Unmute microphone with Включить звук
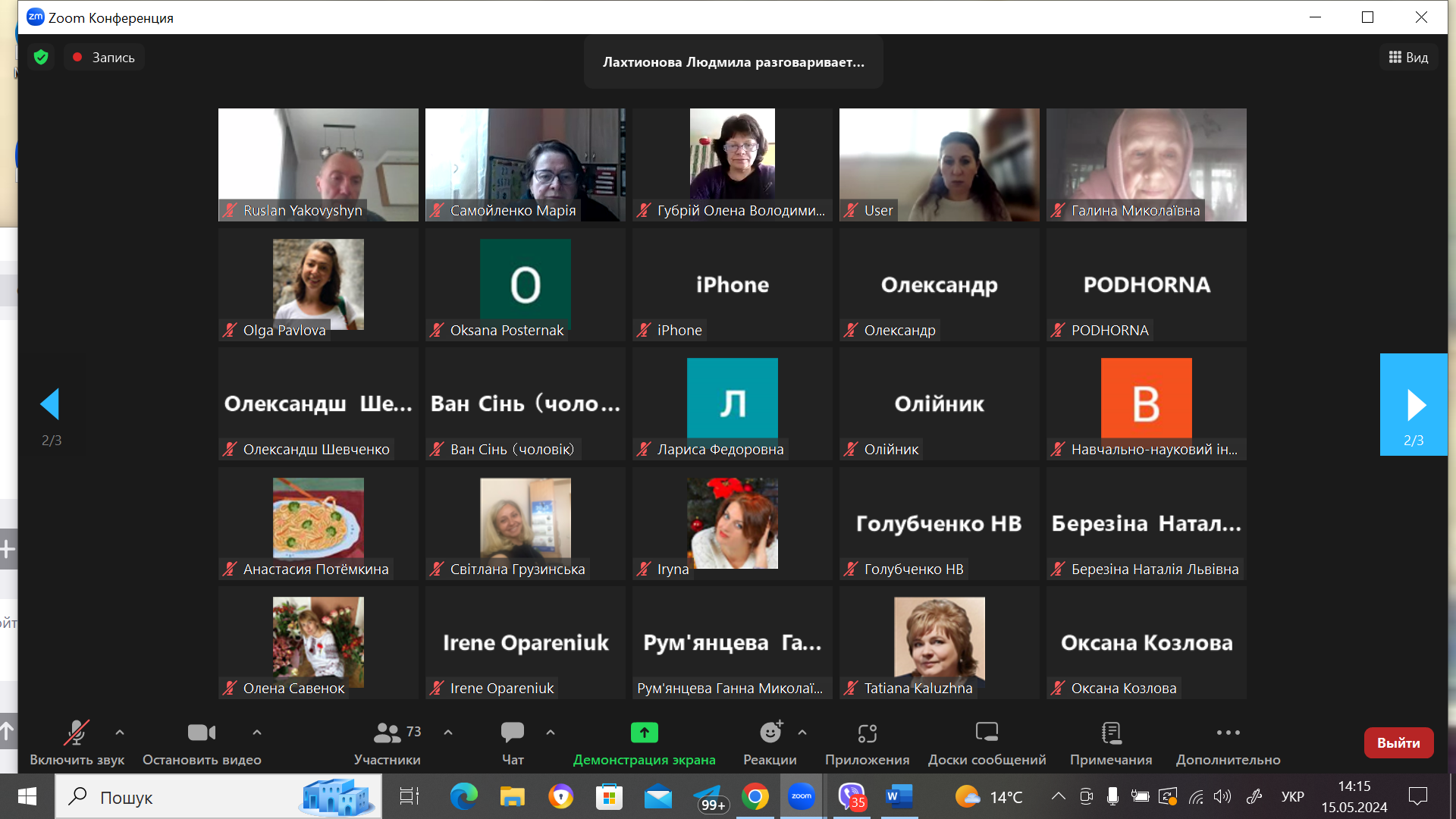Screen dimensions: 1456x819 [x=77, y=733]
